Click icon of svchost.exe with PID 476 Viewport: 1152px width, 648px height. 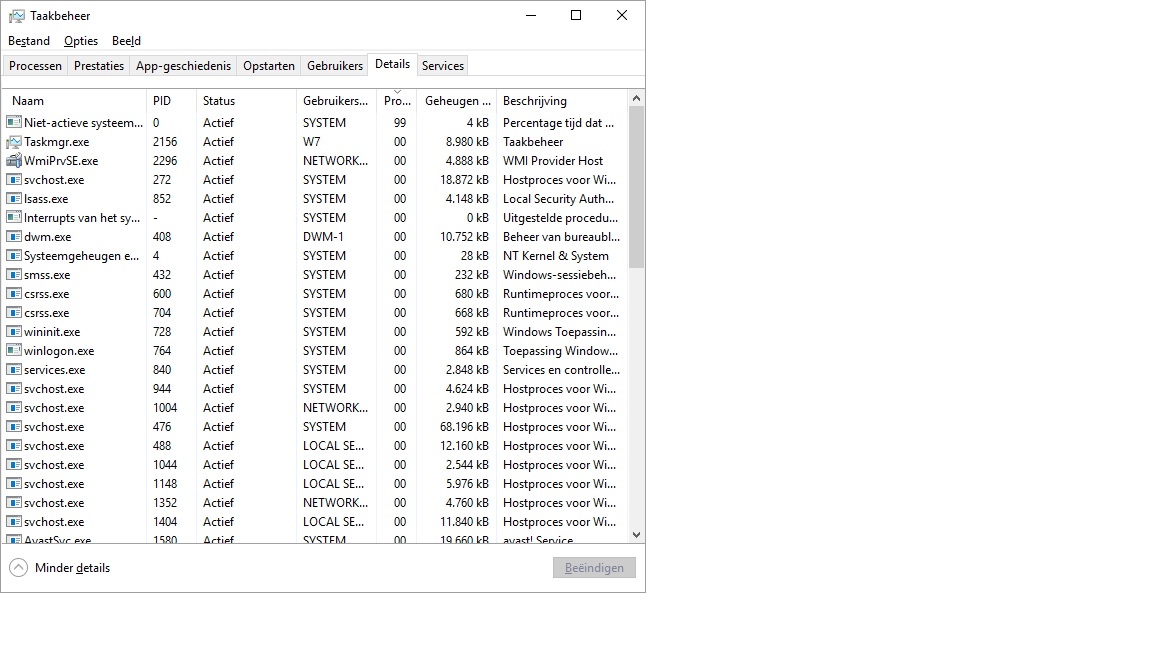click(x=14, y=427)
